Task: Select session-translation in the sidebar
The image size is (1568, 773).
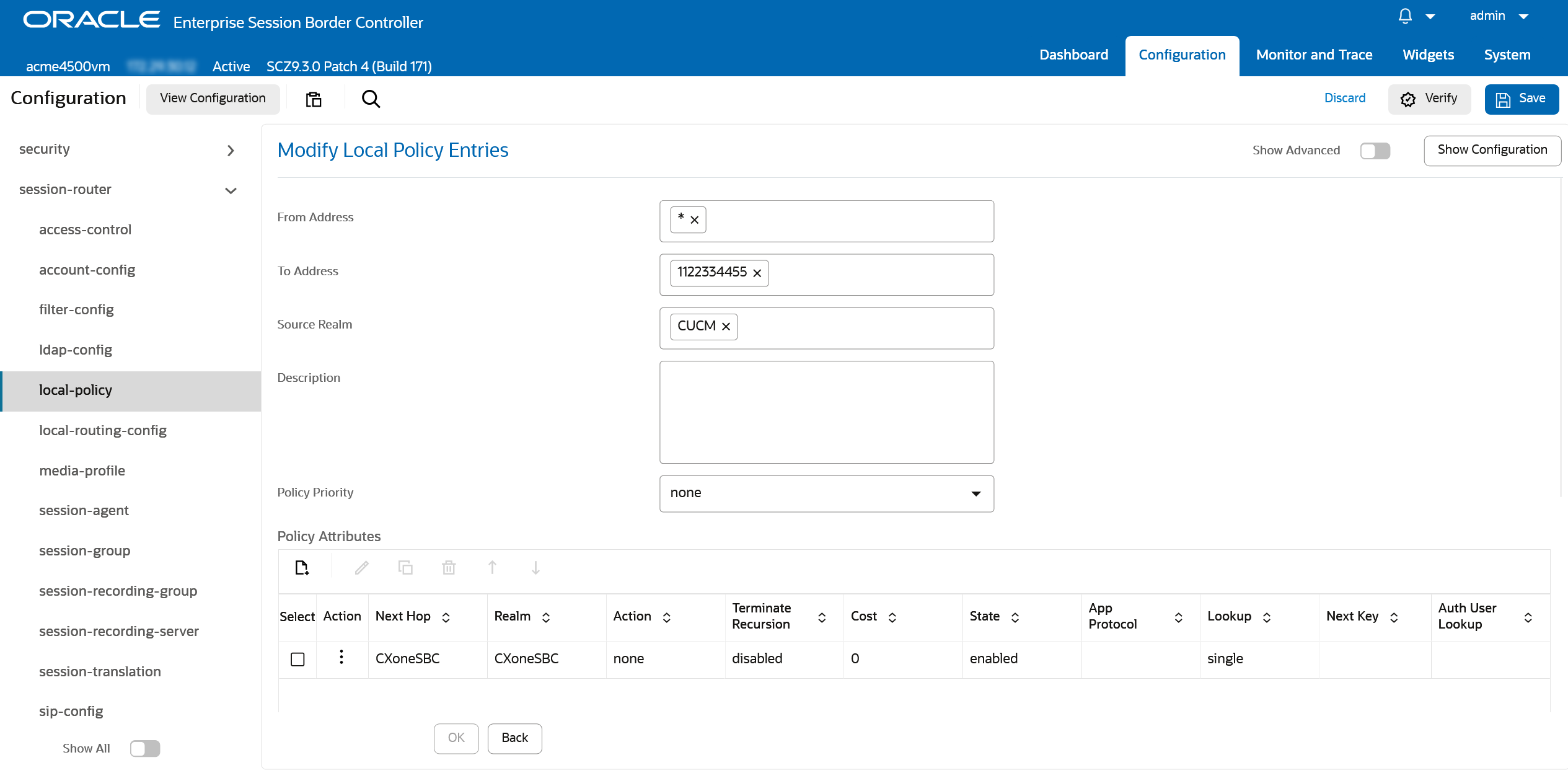Action: pos(100,672)
